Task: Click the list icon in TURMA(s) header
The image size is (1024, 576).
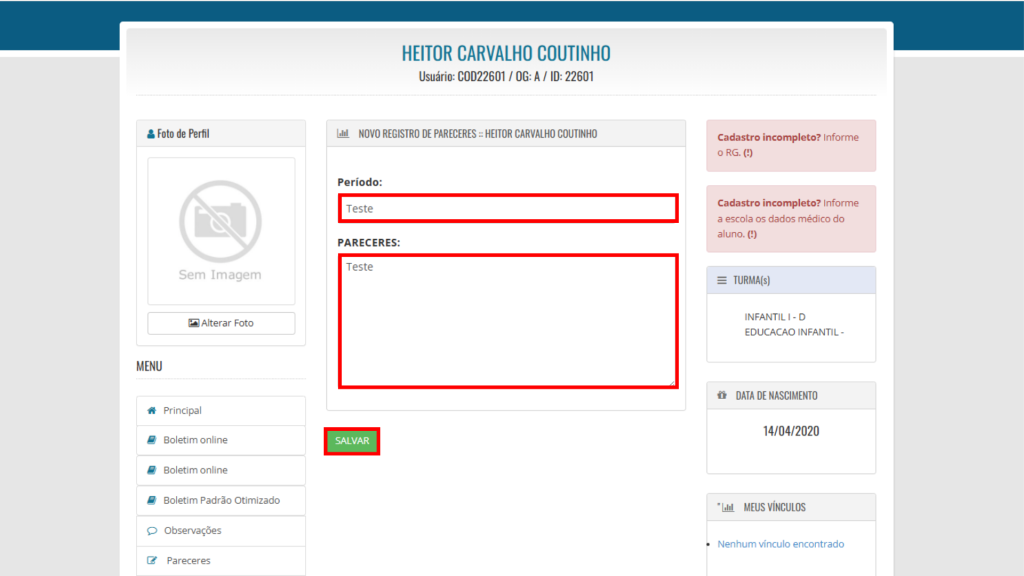Action: point(722,281)
